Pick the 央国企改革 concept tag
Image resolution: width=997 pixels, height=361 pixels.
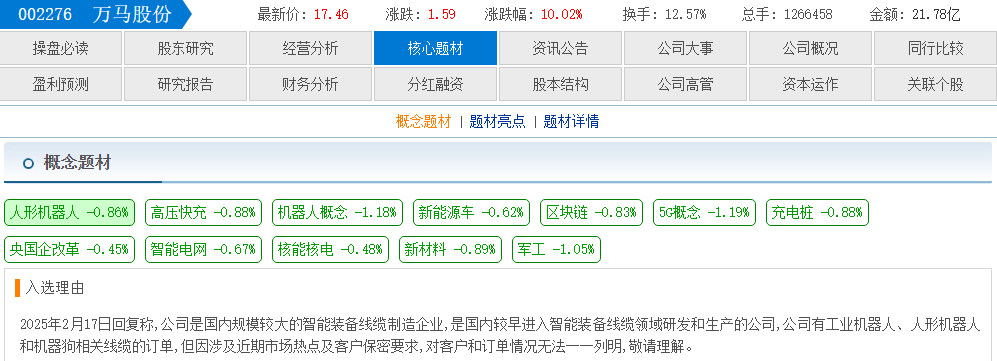pos(69,249)
